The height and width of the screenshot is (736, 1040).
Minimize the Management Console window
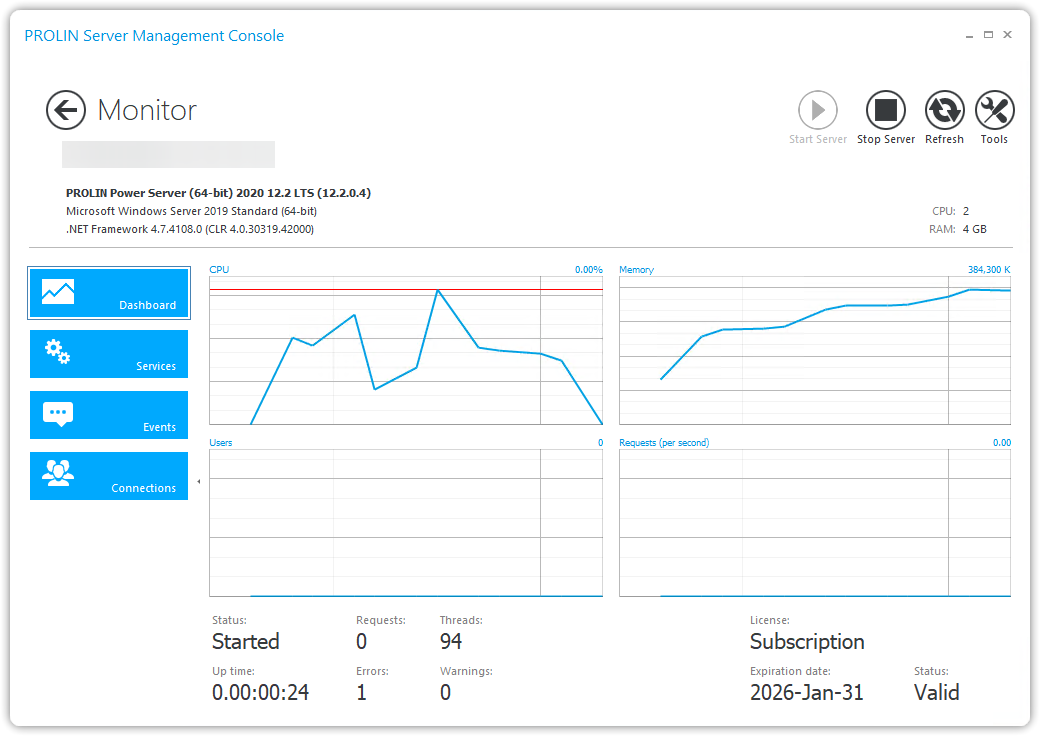click(968, 35)
